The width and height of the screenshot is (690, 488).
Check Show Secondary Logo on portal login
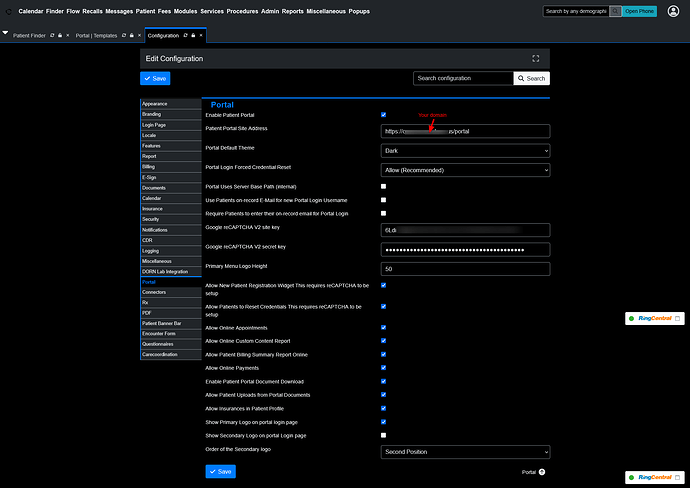(x=383, y=435)
